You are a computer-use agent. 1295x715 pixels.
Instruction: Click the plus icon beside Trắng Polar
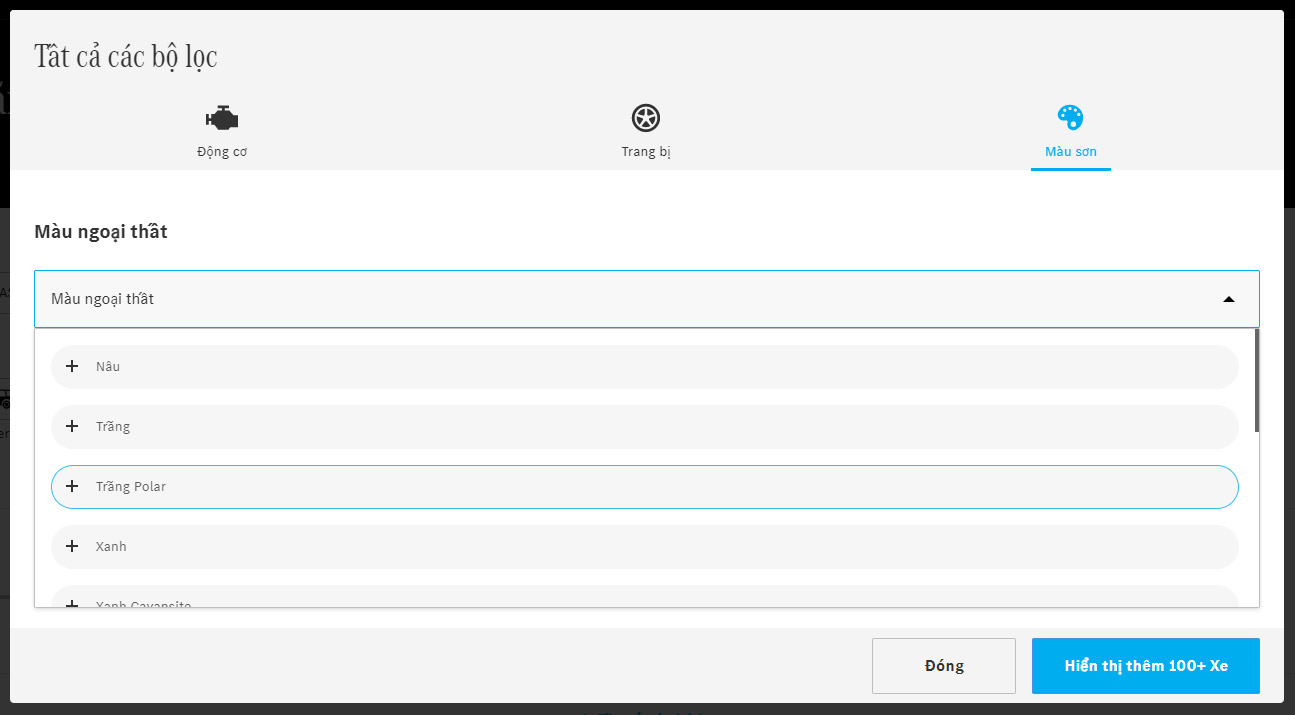72,487
